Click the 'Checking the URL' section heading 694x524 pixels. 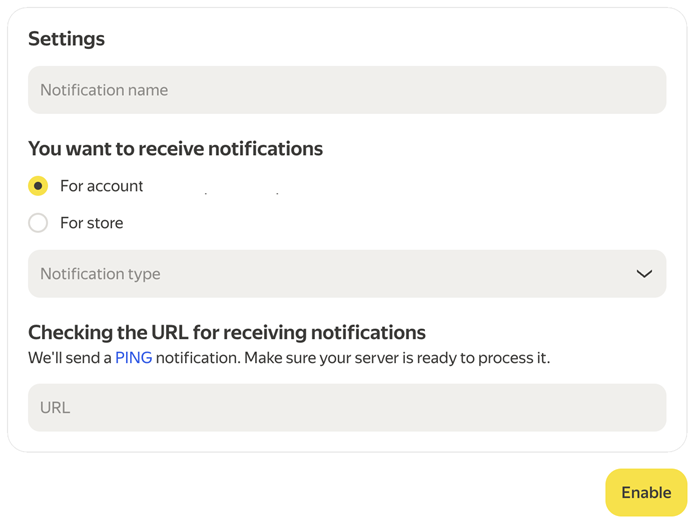click(x=226, y=333)
